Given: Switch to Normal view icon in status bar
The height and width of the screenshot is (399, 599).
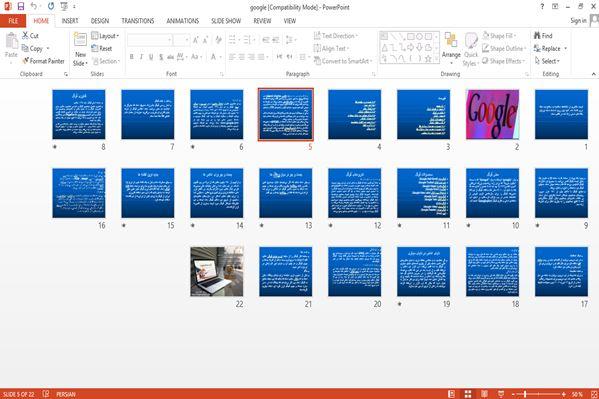Looking at the screenshot, I should (x=451, y=394).
